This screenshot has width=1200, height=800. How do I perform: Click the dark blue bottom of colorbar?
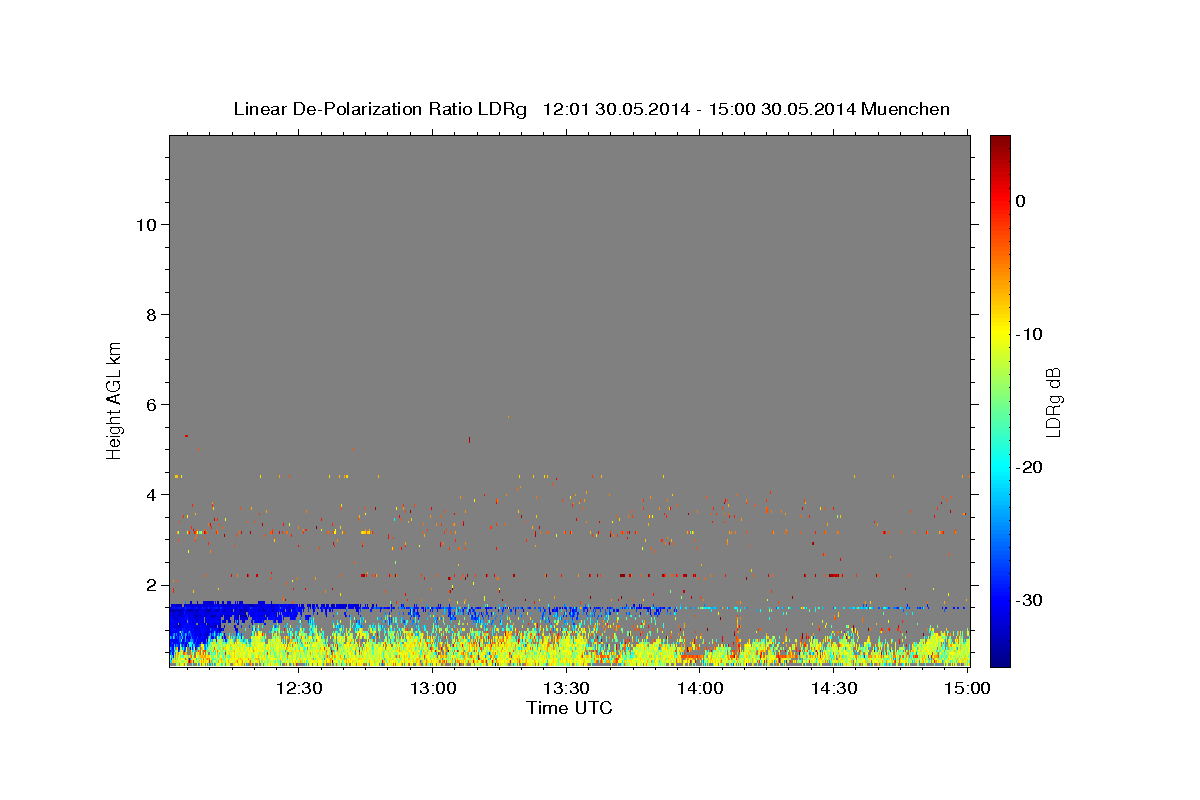coord(1000,658)
